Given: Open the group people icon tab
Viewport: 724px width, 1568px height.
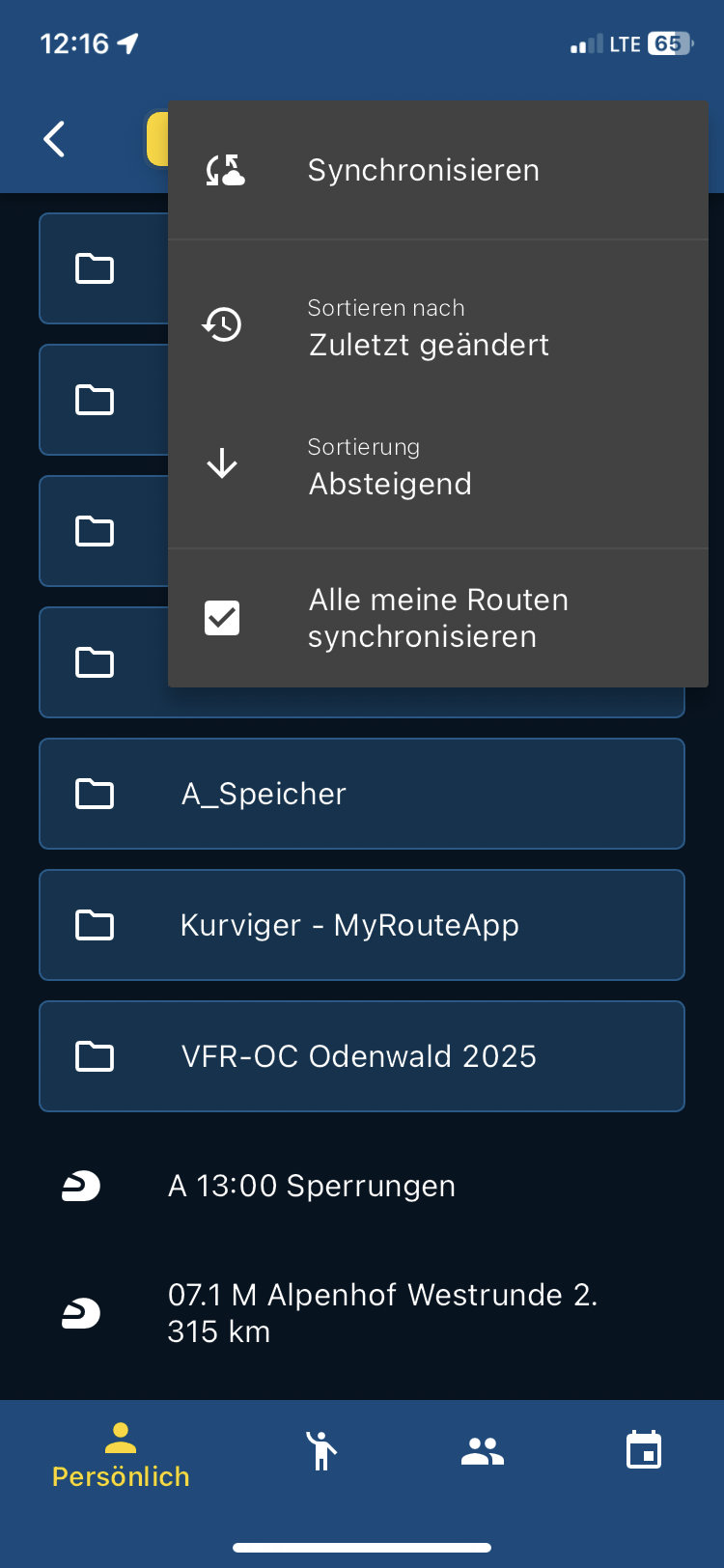Looking at the screenshot, I should tap(483, 1450).
